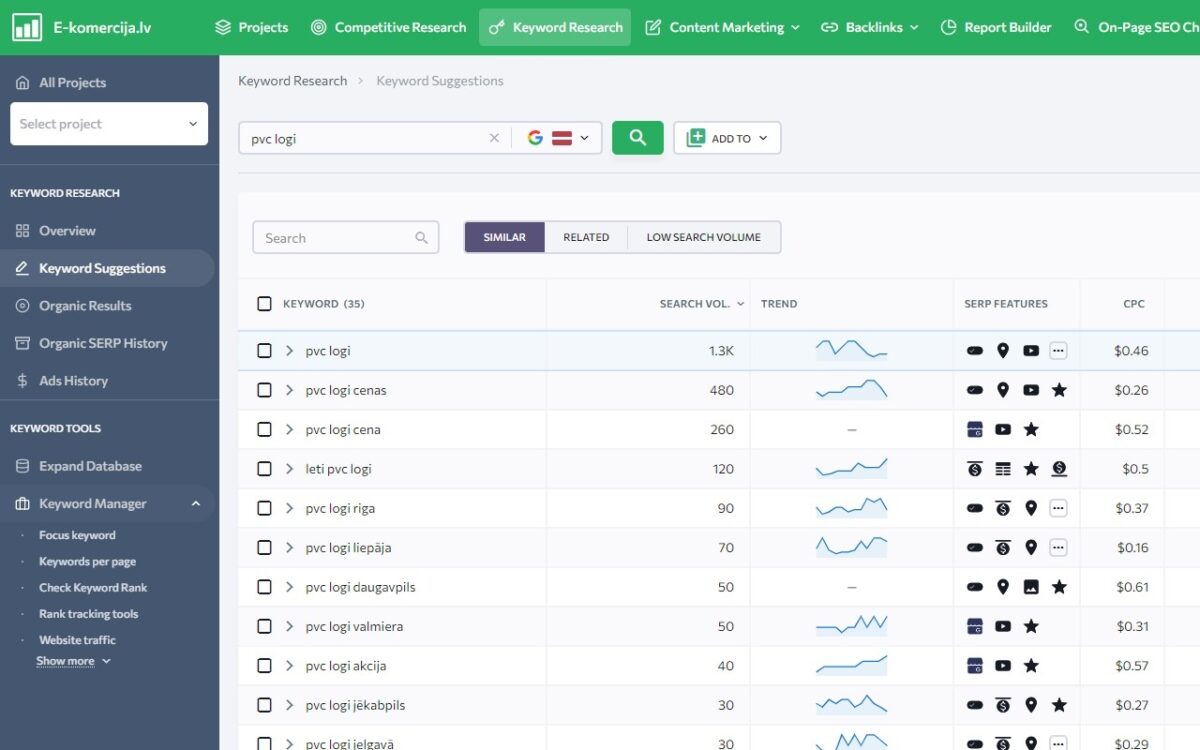Toggle the select-all keywords checkbox
The image size is (1200, 750).
click(264, 304)
